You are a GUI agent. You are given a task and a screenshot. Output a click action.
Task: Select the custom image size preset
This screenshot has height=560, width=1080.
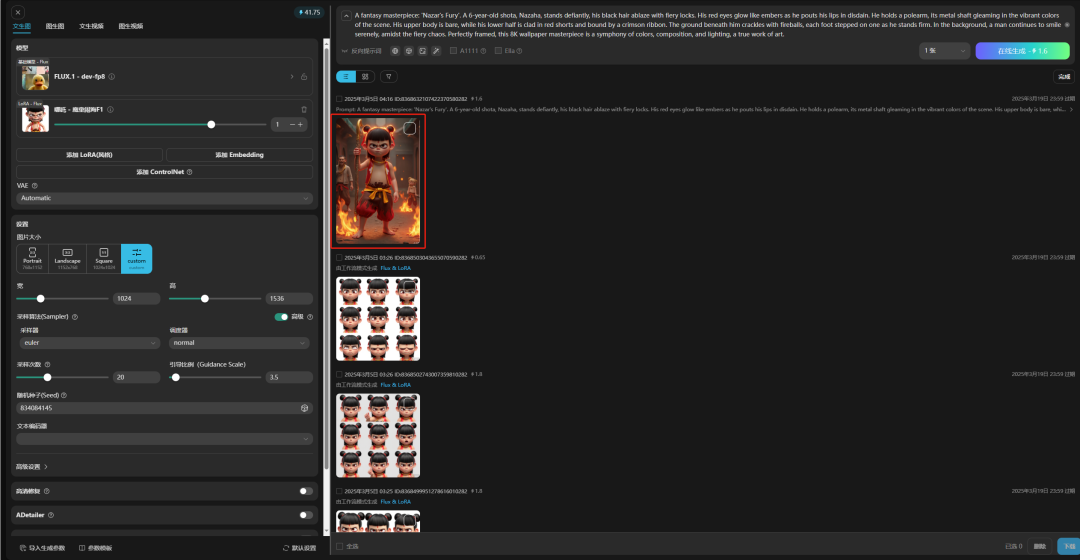[136, 259]
